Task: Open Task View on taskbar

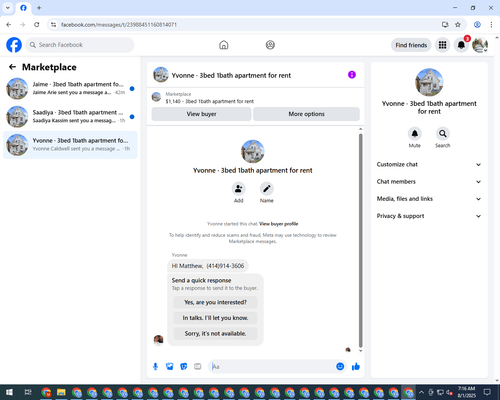Action: pos(28,392)
